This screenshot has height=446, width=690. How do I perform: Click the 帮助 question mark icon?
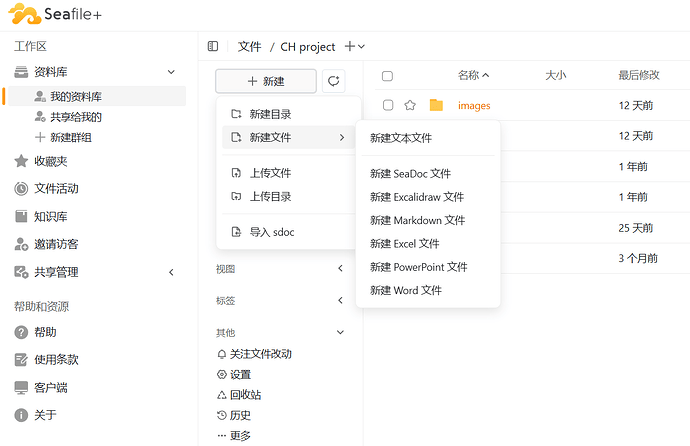click(21, 332)
